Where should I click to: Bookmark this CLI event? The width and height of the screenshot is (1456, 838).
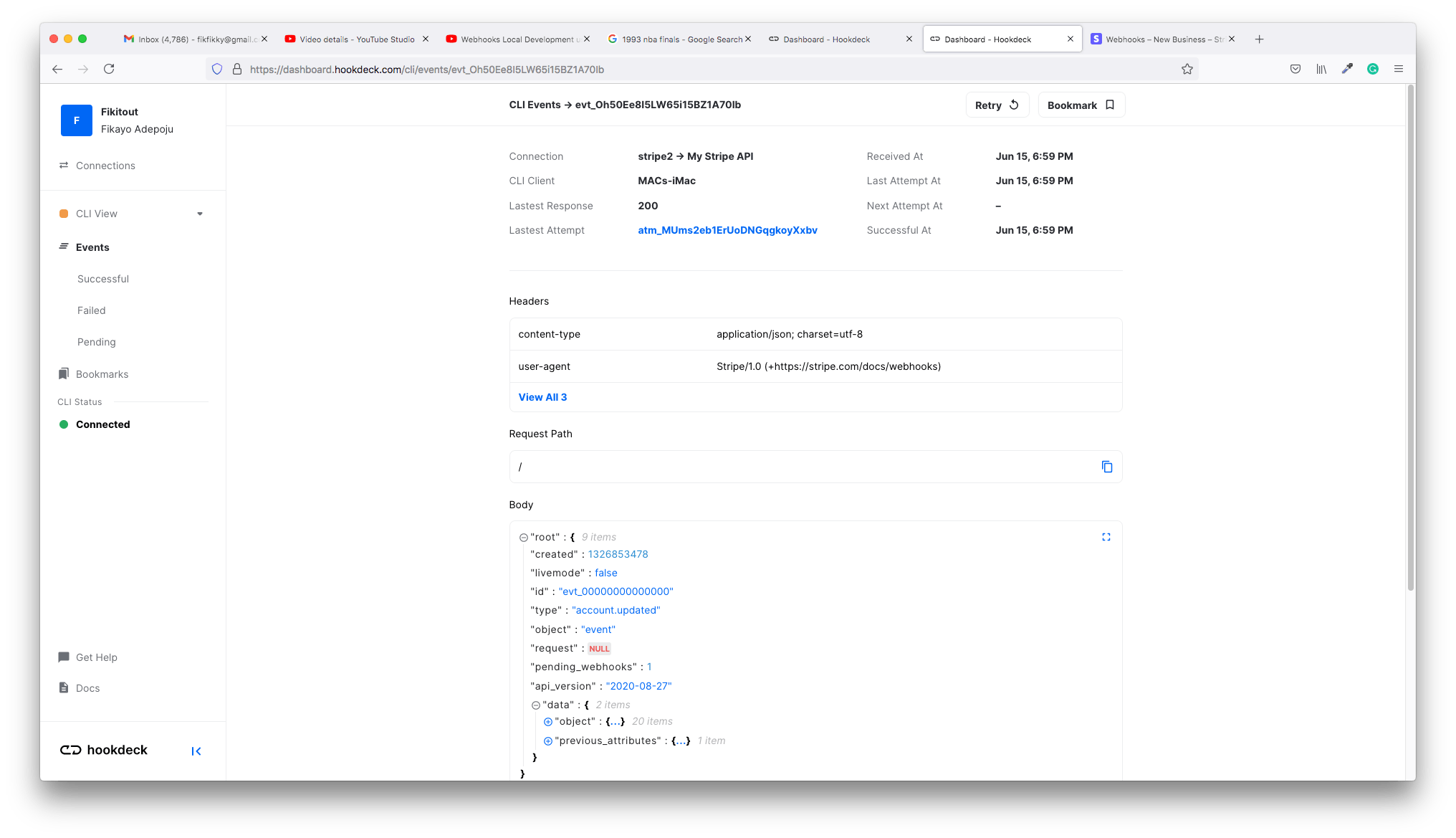1081,105
